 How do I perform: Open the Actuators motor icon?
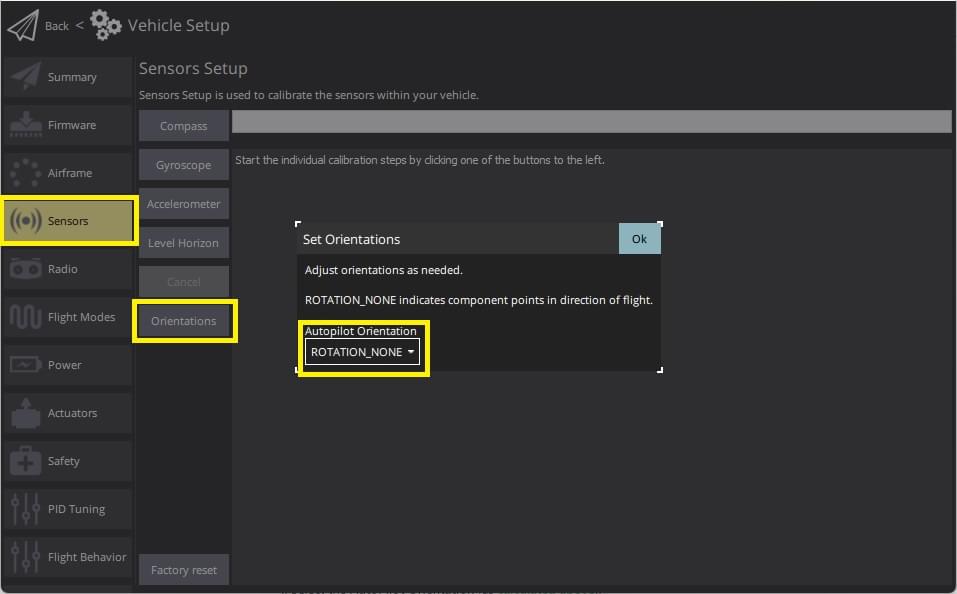25,413
